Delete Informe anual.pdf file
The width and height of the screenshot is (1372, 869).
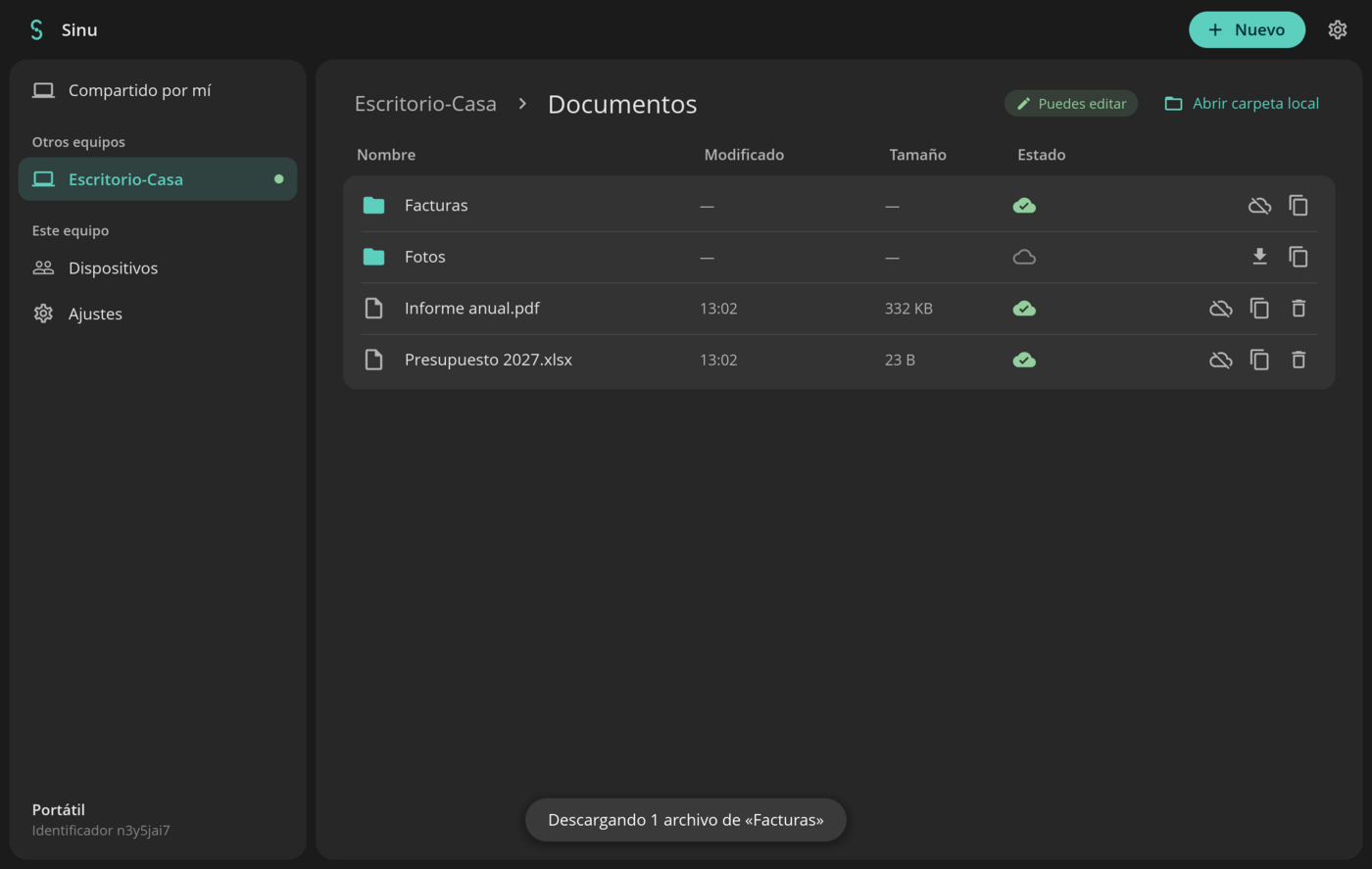pyautogui.click(x=1298, y=309)
